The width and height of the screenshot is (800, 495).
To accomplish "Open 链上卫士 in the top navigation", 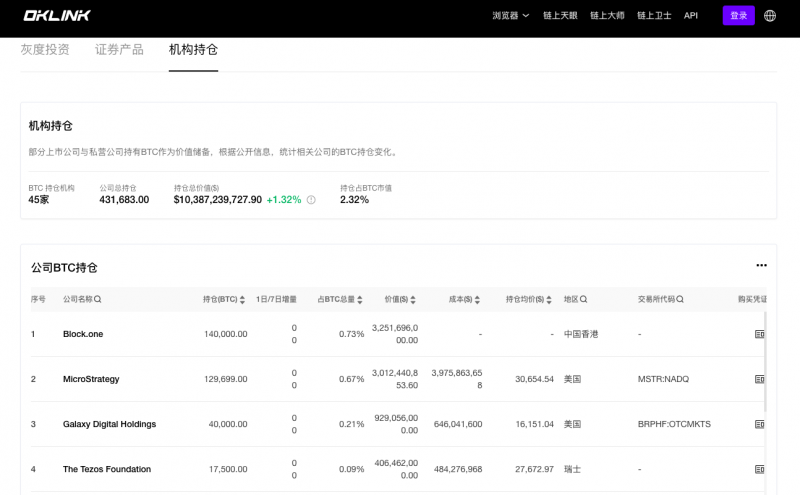I will point(654,15).
